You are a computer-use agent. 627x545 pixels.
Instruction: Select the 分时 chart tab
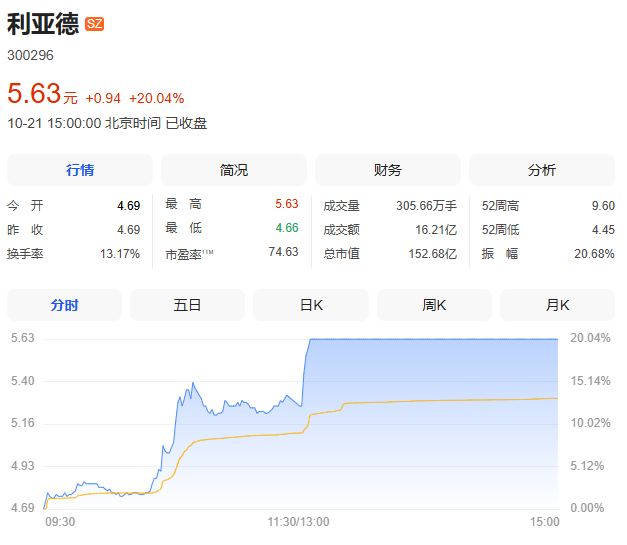(x=64, y=305)
